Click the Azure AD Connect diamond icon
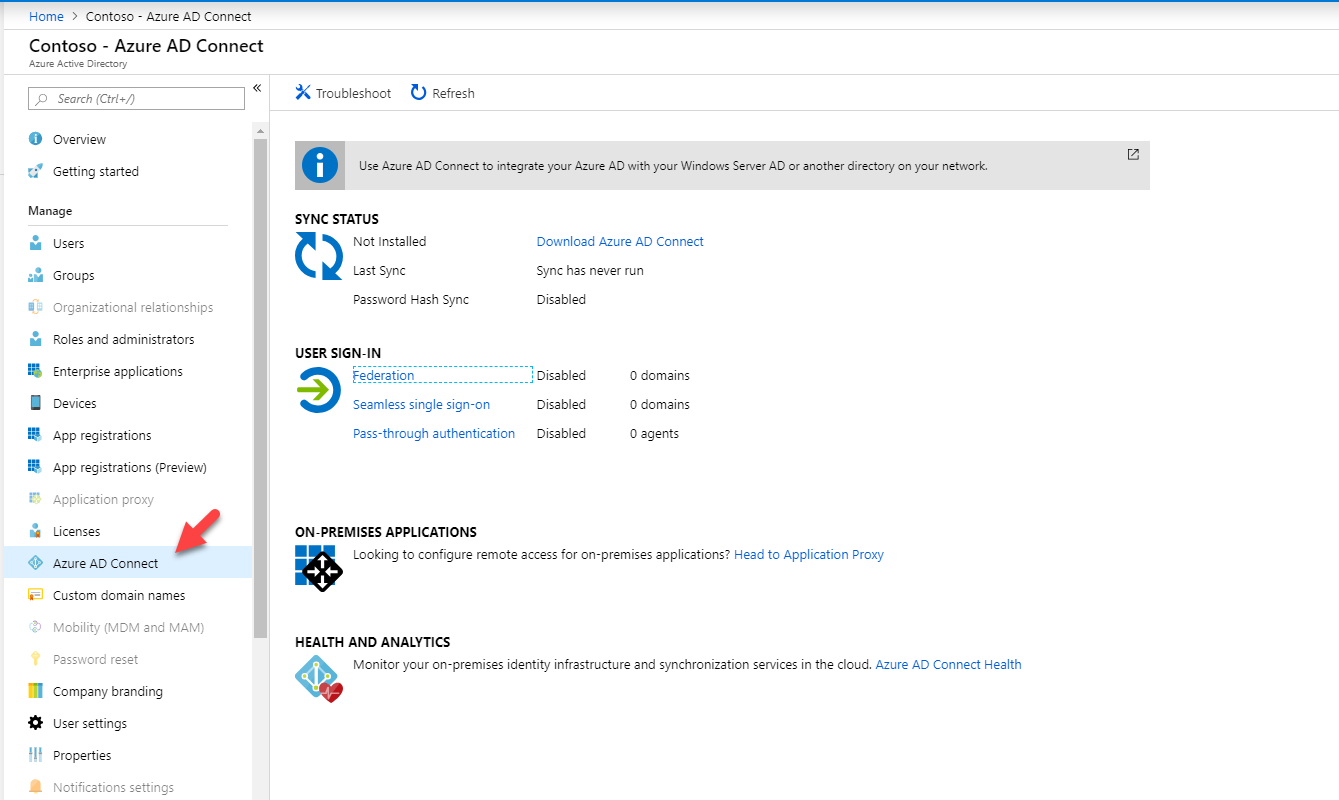Image resolution: width=1339 pixels, height=800 pixels. (36, 563)
